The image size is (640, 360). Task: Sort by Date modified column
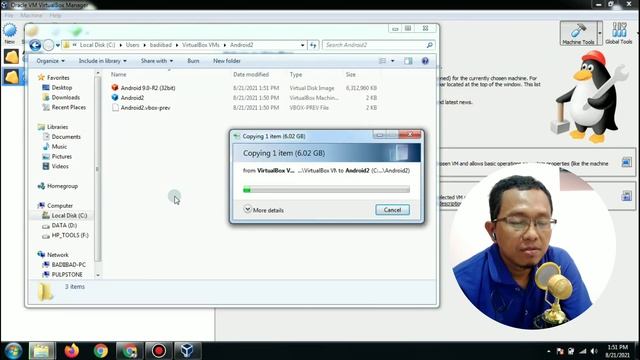pyautogui.click(x=251, y=74)
